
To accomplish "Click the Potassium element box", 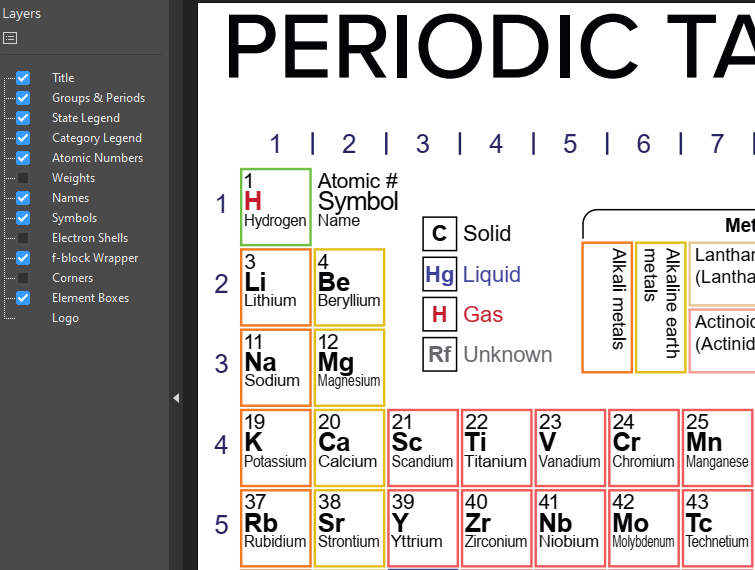I will click(x=276, y=448).
